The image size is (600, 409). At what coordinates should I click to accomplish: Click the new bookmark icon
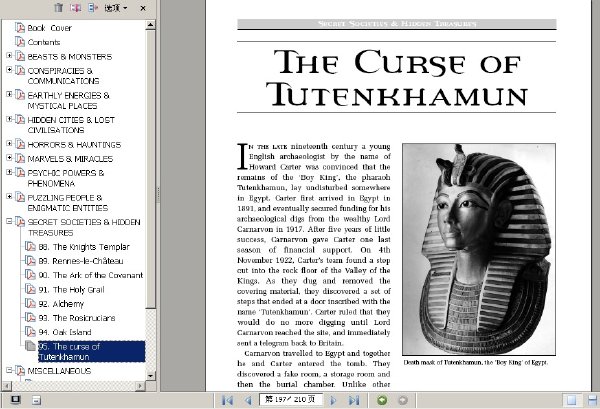pos(75,7)
